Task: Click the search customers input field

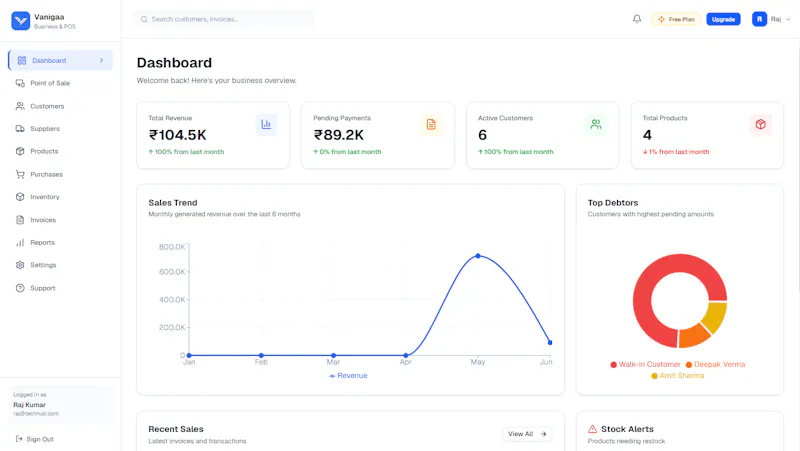Action: coord(224,19)
